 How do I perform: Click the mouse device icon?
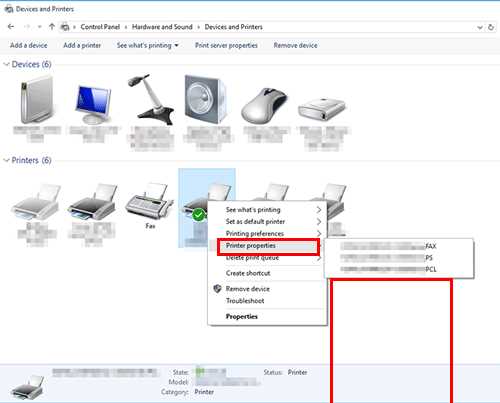pos(264,106)
